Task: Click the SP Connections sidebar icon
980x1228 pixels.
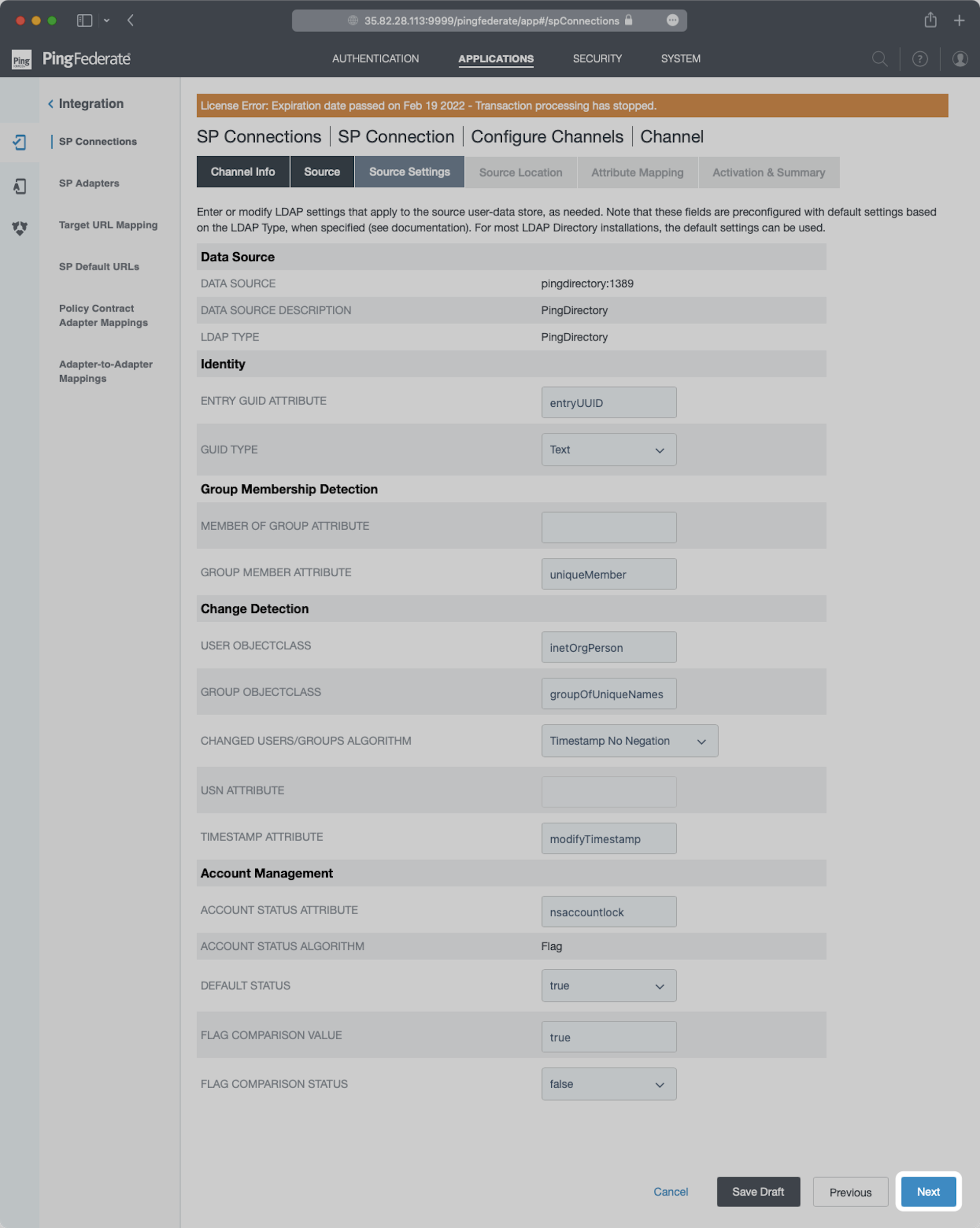Action: pyautogui.click(x=20, y=142)
